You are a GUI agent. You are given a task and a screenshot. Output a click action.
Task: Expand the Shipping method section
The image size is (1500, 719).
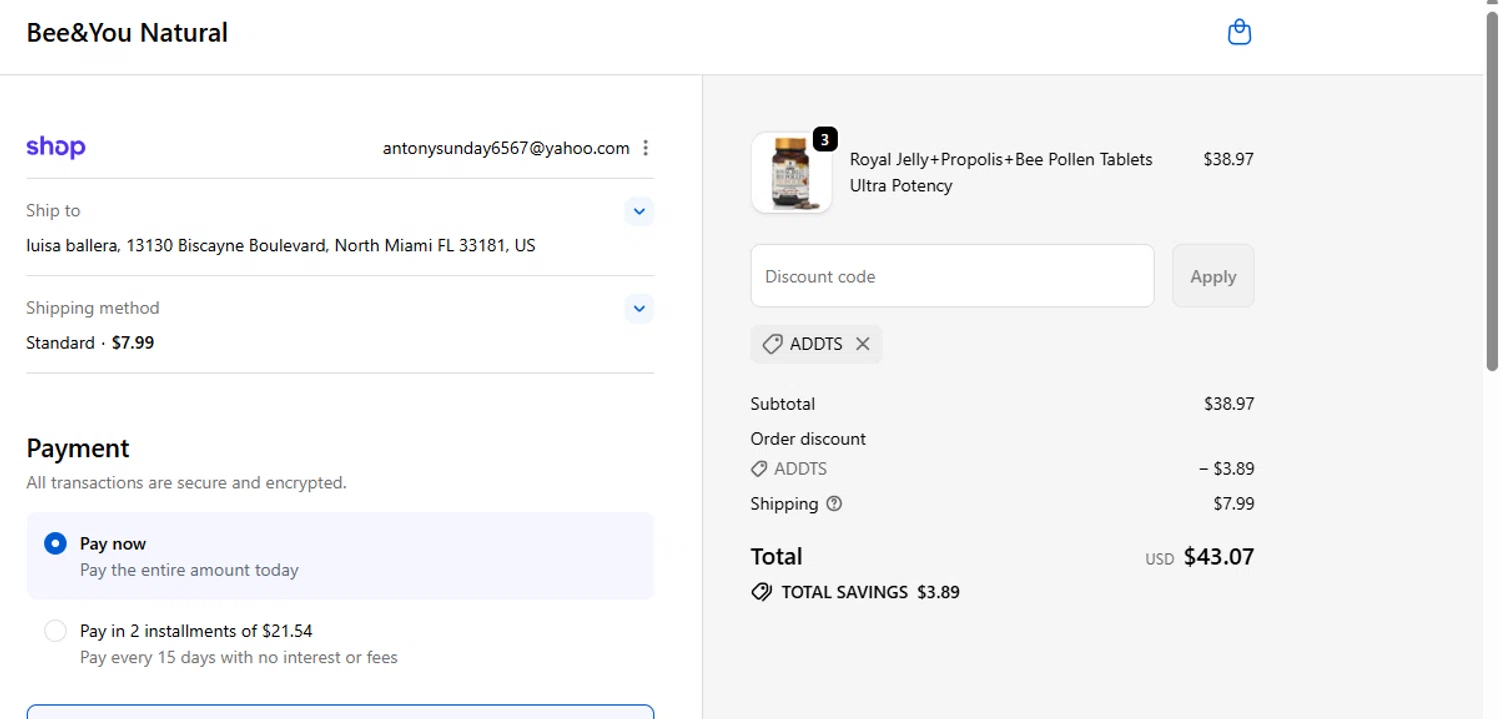pos(639,308)
